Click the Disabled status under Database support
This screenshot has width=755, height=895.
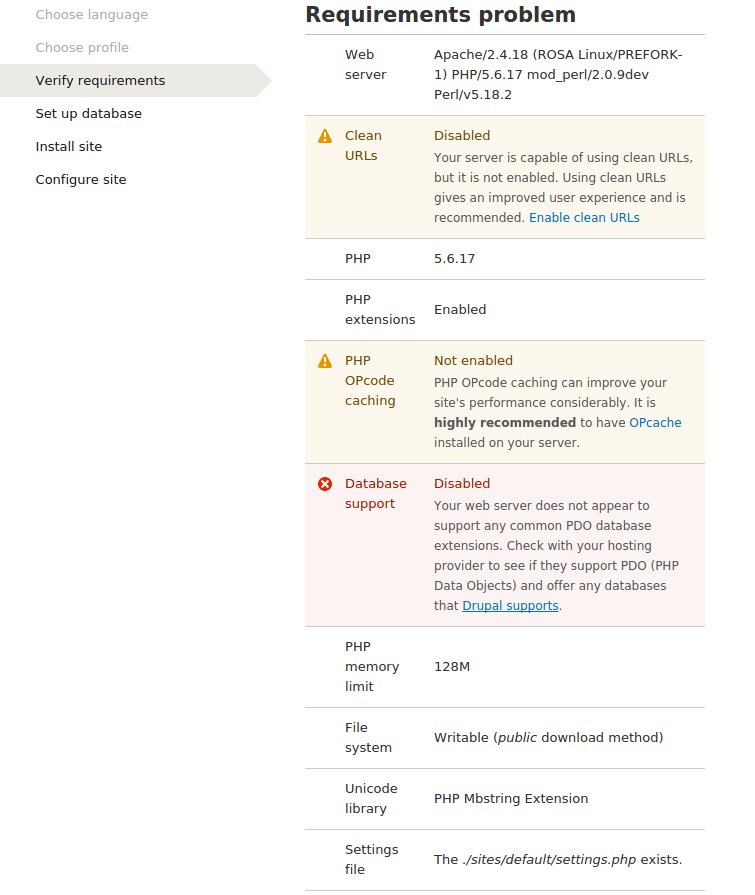[462, 484]
